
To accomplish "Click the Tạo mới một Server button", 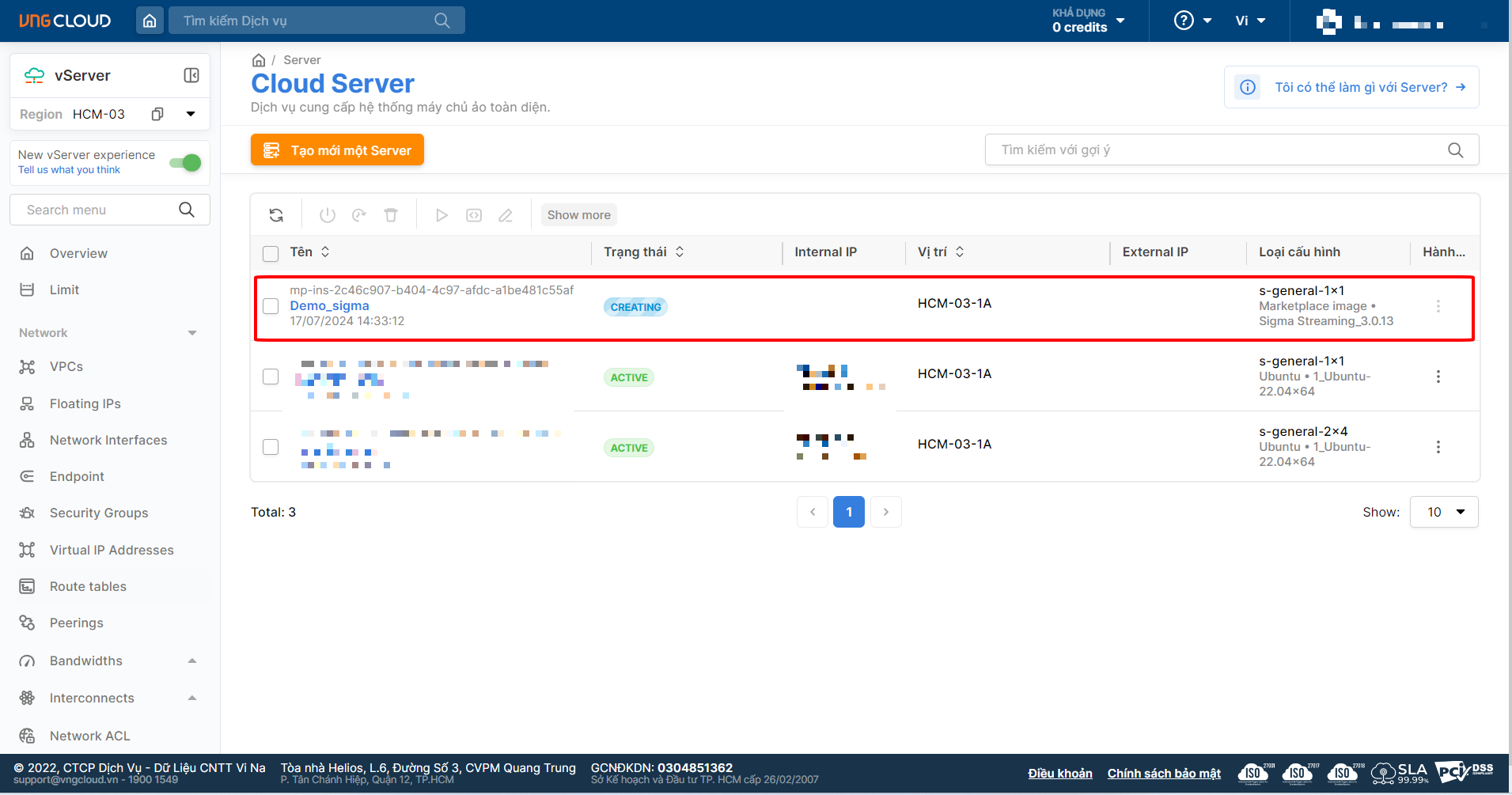I will (337, 150).
